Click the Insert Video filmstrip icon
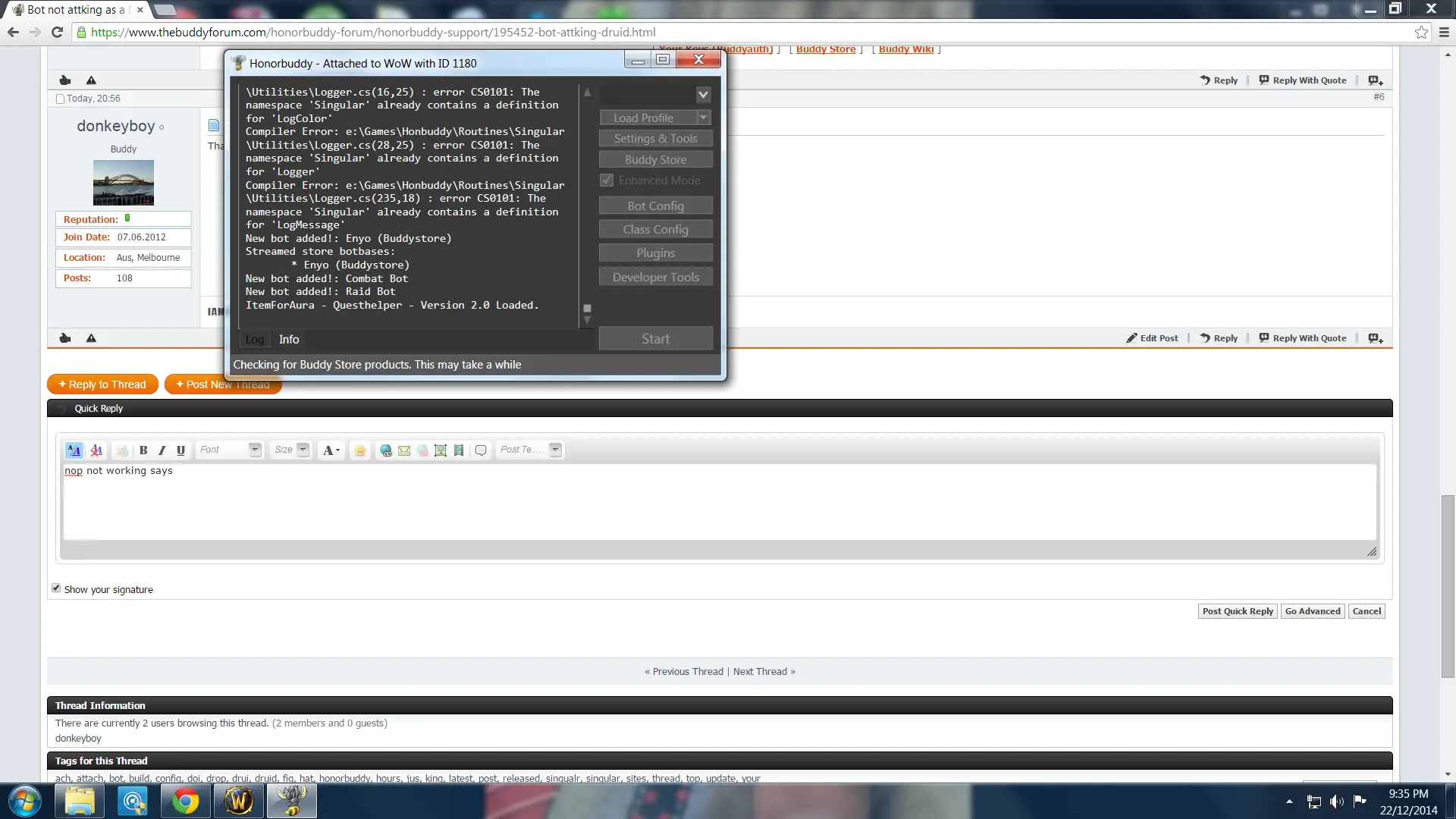Viewport: 1456px width, 819px height. click(459, 450)
